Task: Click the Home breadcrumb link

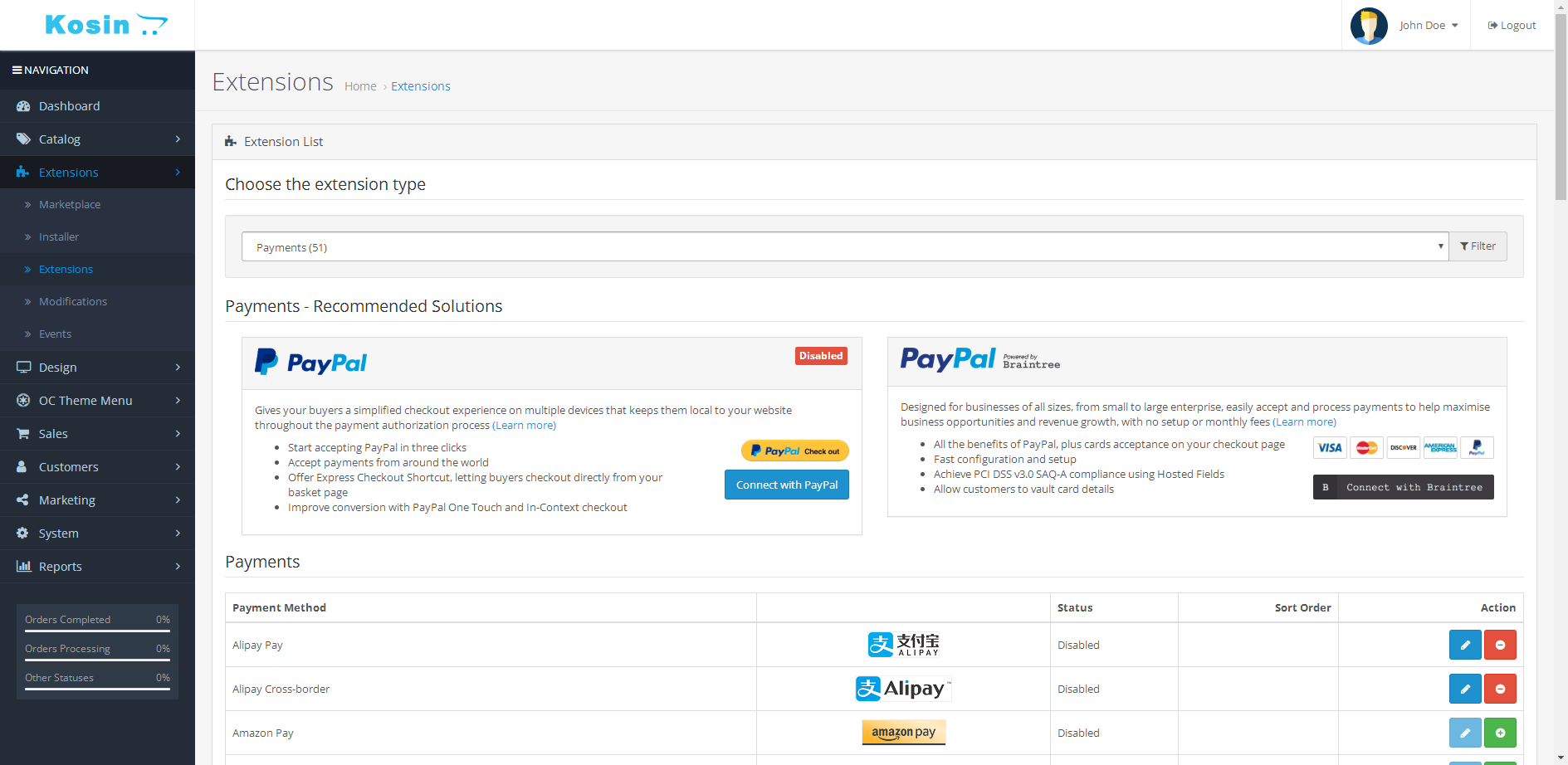Action: tap(360, 86)
